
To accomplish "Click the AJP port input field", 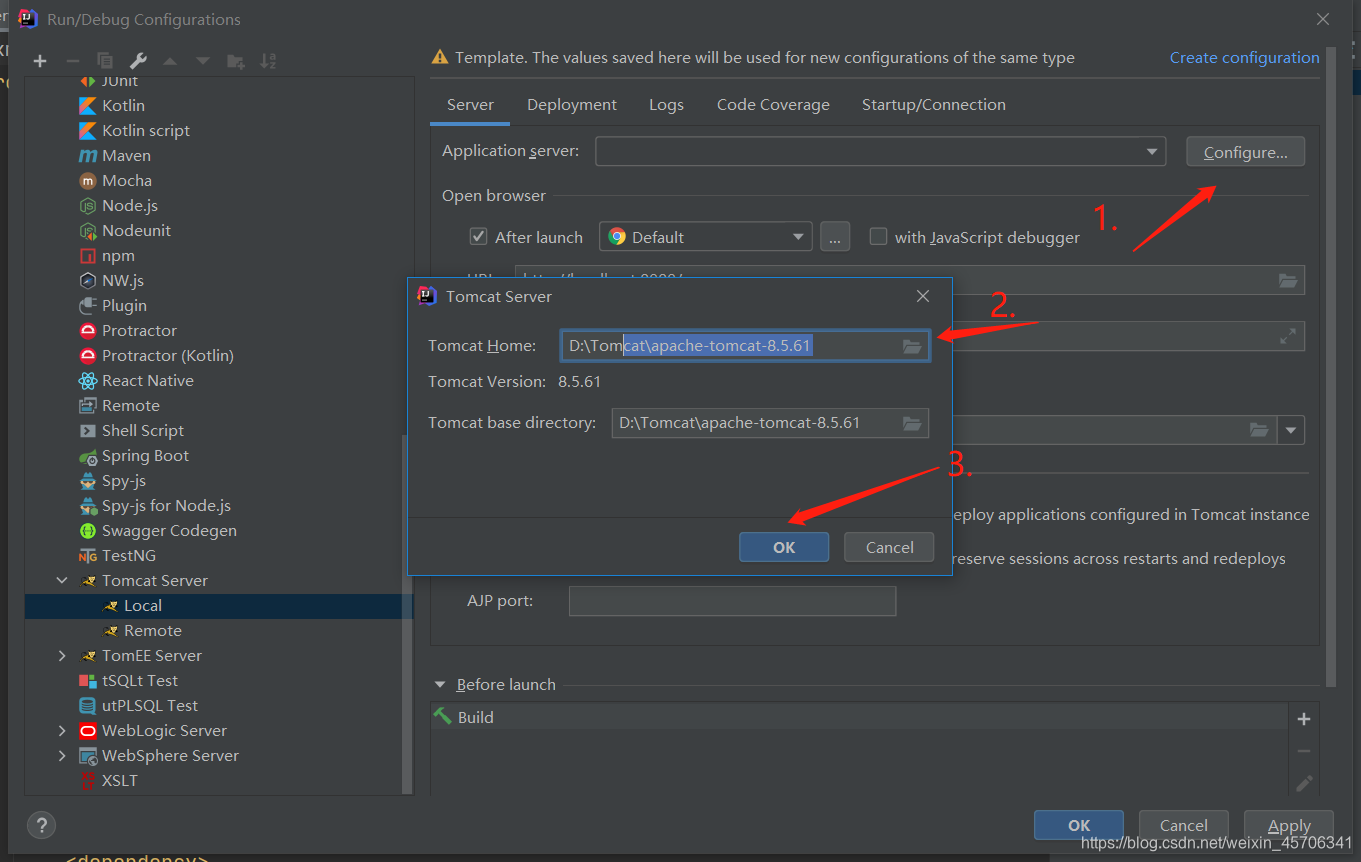I will tap(732, 601).
